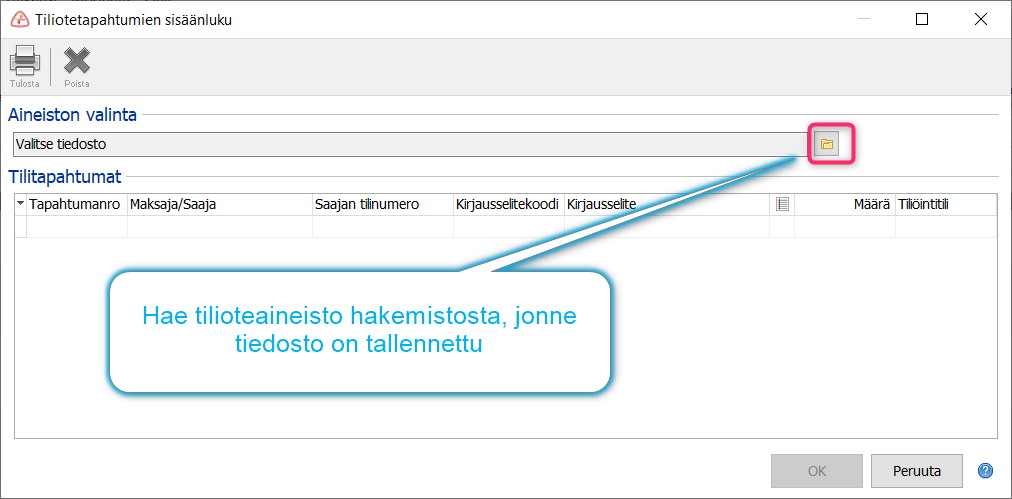
Task: Click the note column icon in table header
Action: click(782, 205)
